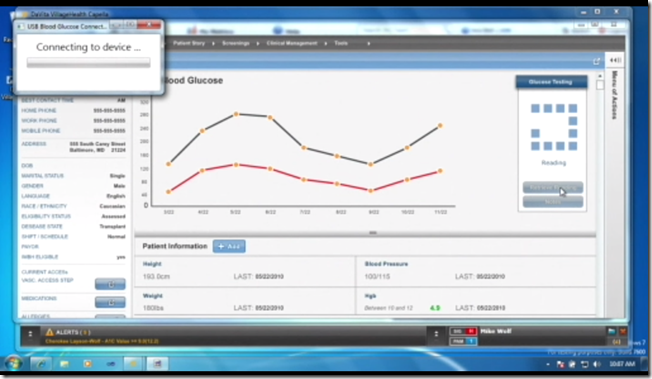Open the Windows Explorer folder taskbar icon

(64, 364)
